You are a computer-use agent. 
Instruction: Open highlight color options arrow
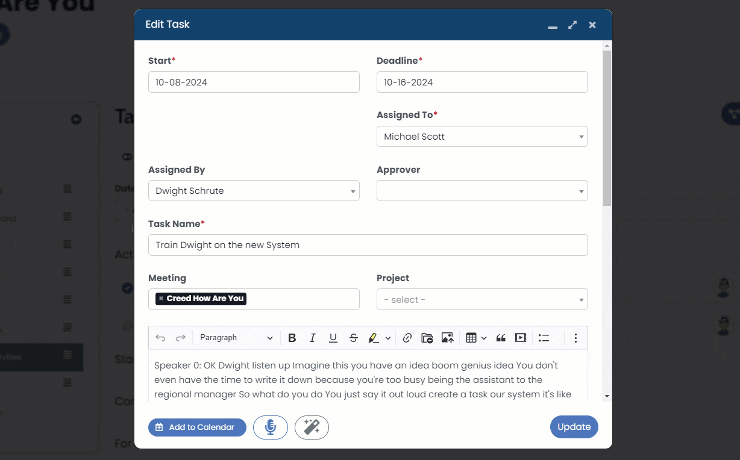coord(388,338)
